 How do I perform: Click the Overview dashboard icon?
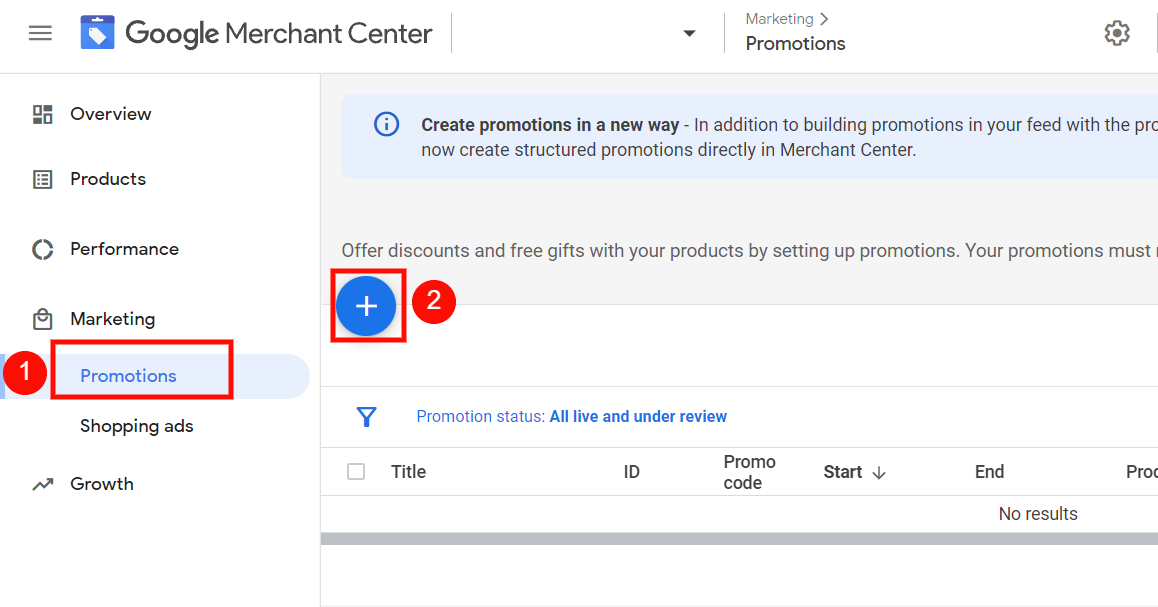(43, 114)
